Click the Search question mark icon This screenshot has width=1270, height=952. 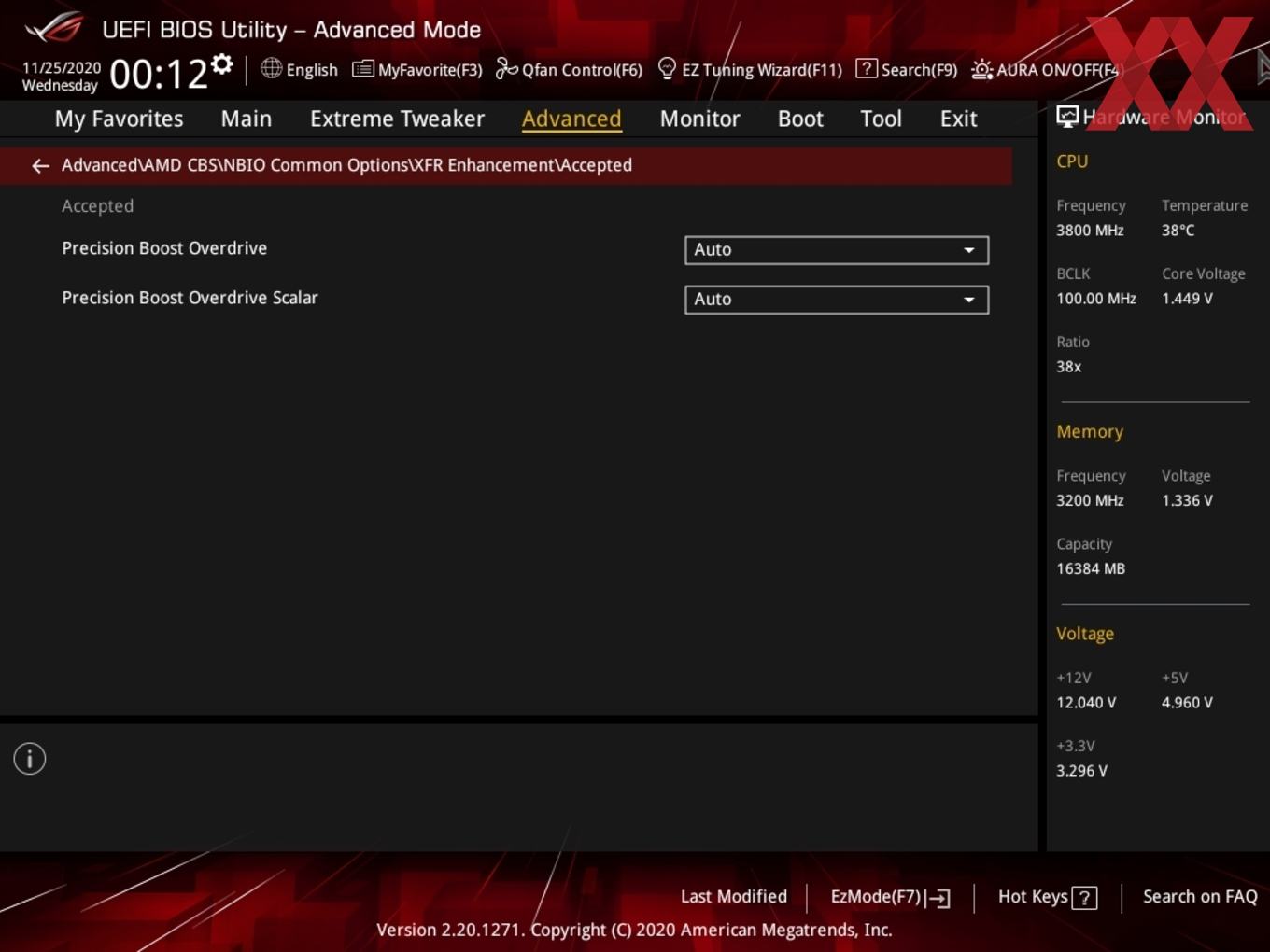click(x=866, y=68)
